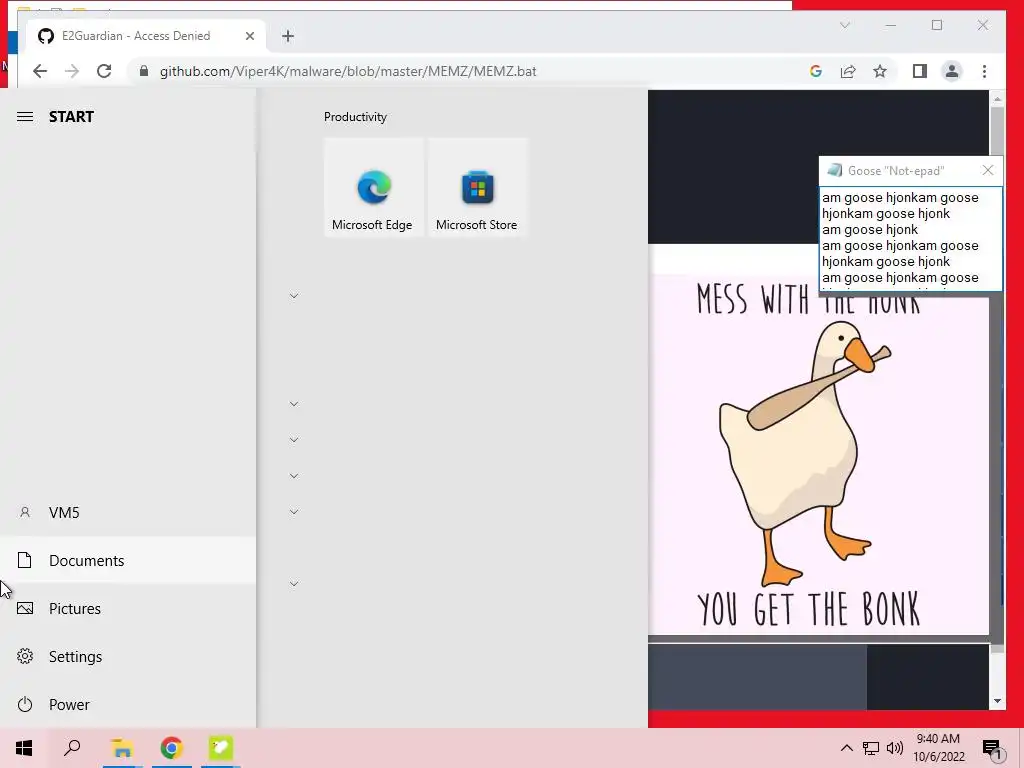This screenshot has height=768, width=1024.
Task: Open Microsoft Store tile in Start menu
Action: [x=477, y=187]
